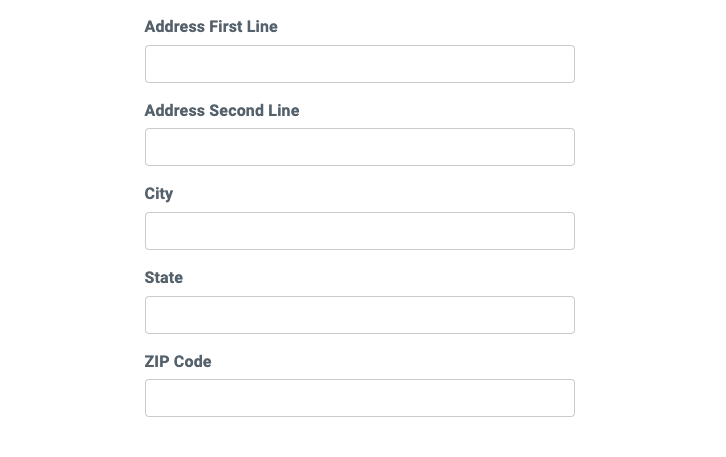726x457 pixels.
Task: Select the text box under Address First Line
Action: 359,64
